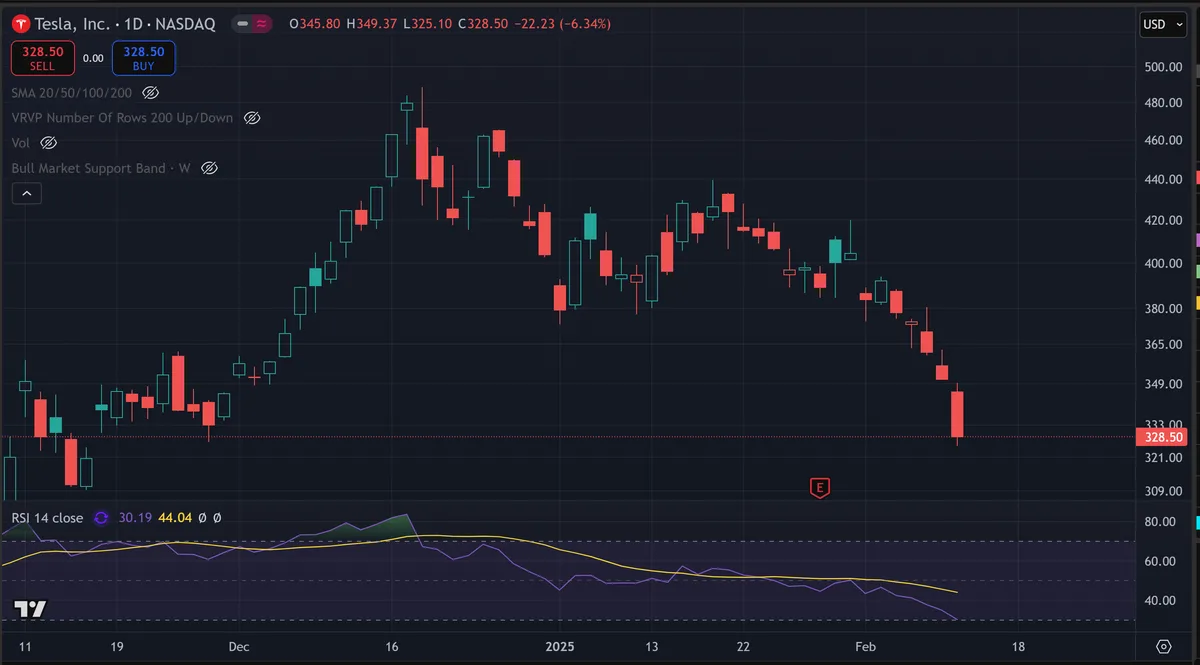The image size is (1200, 665).
Task: Click the 328.50 SELL button
Action: click(43, 58)
